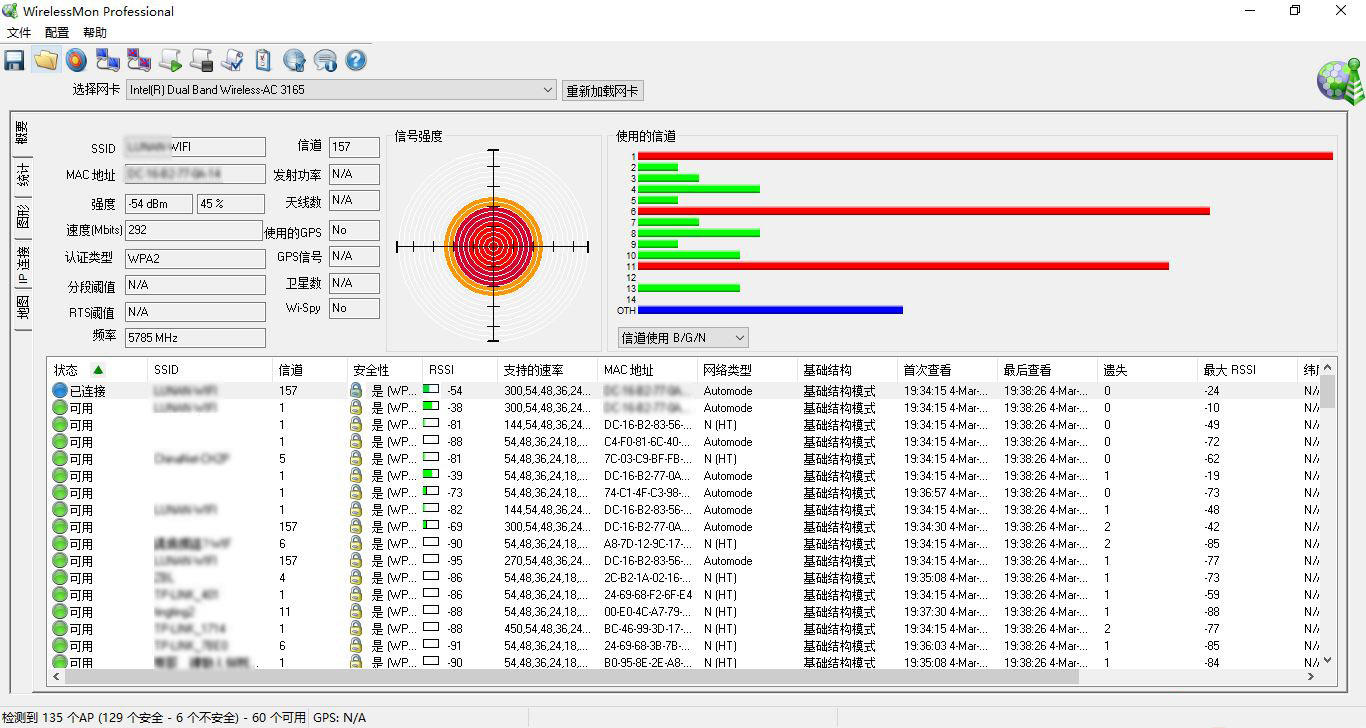Click the blue status globe of the 已连接 row

click(x=60, y=391)
